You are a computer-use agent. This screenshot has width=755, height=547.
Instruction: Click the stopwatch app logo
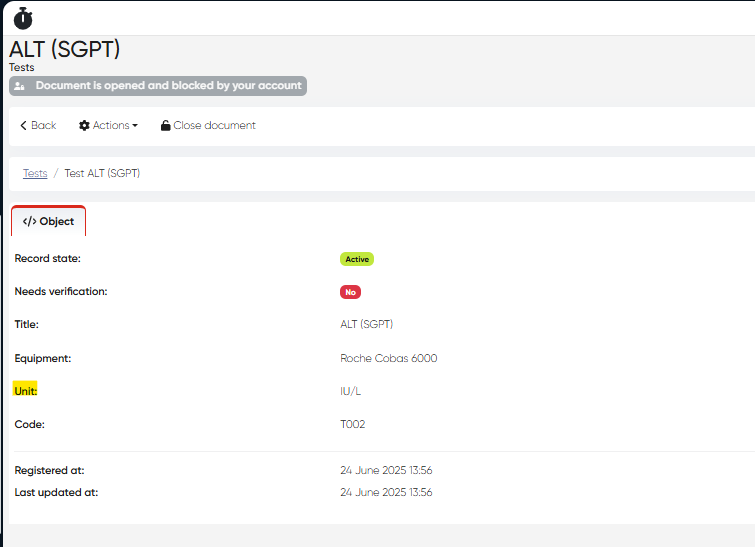(x=22, y=18)
